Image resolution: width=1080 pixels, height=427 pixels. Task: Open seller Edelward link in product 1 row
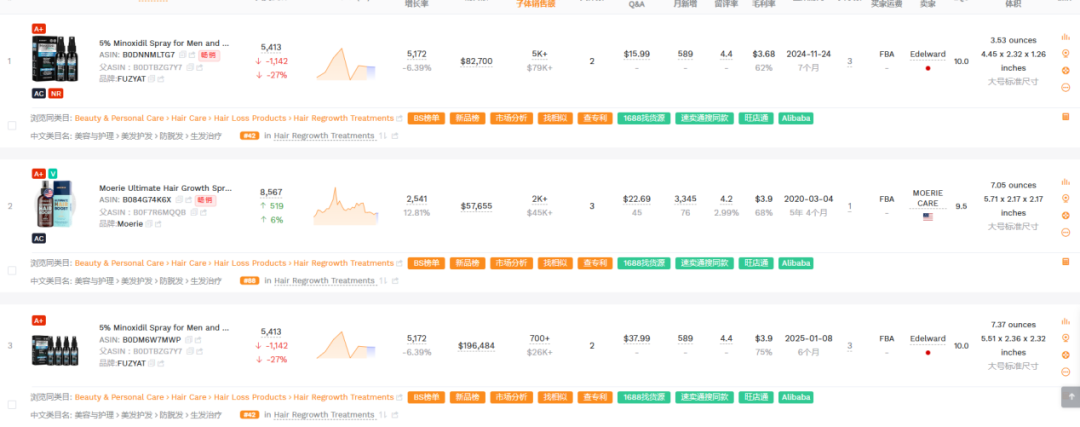928,54
